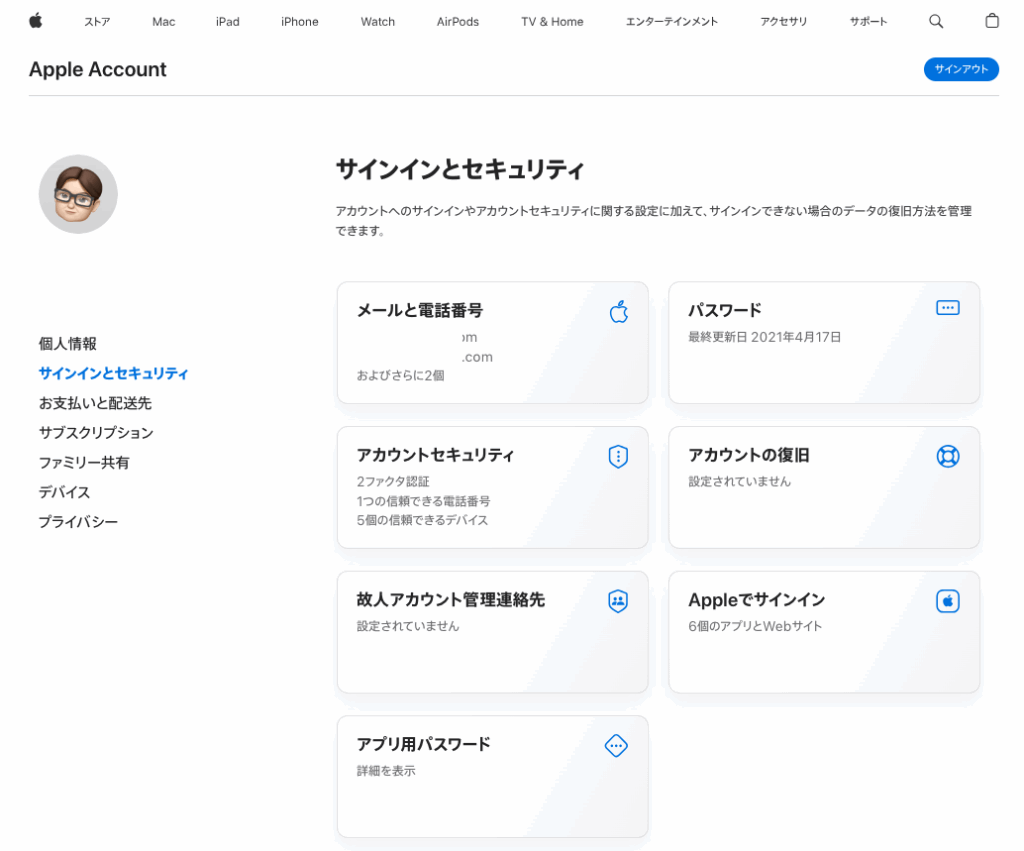Click the people shield icon on 故人アカウント管理連絡先 card

[618, 601]
